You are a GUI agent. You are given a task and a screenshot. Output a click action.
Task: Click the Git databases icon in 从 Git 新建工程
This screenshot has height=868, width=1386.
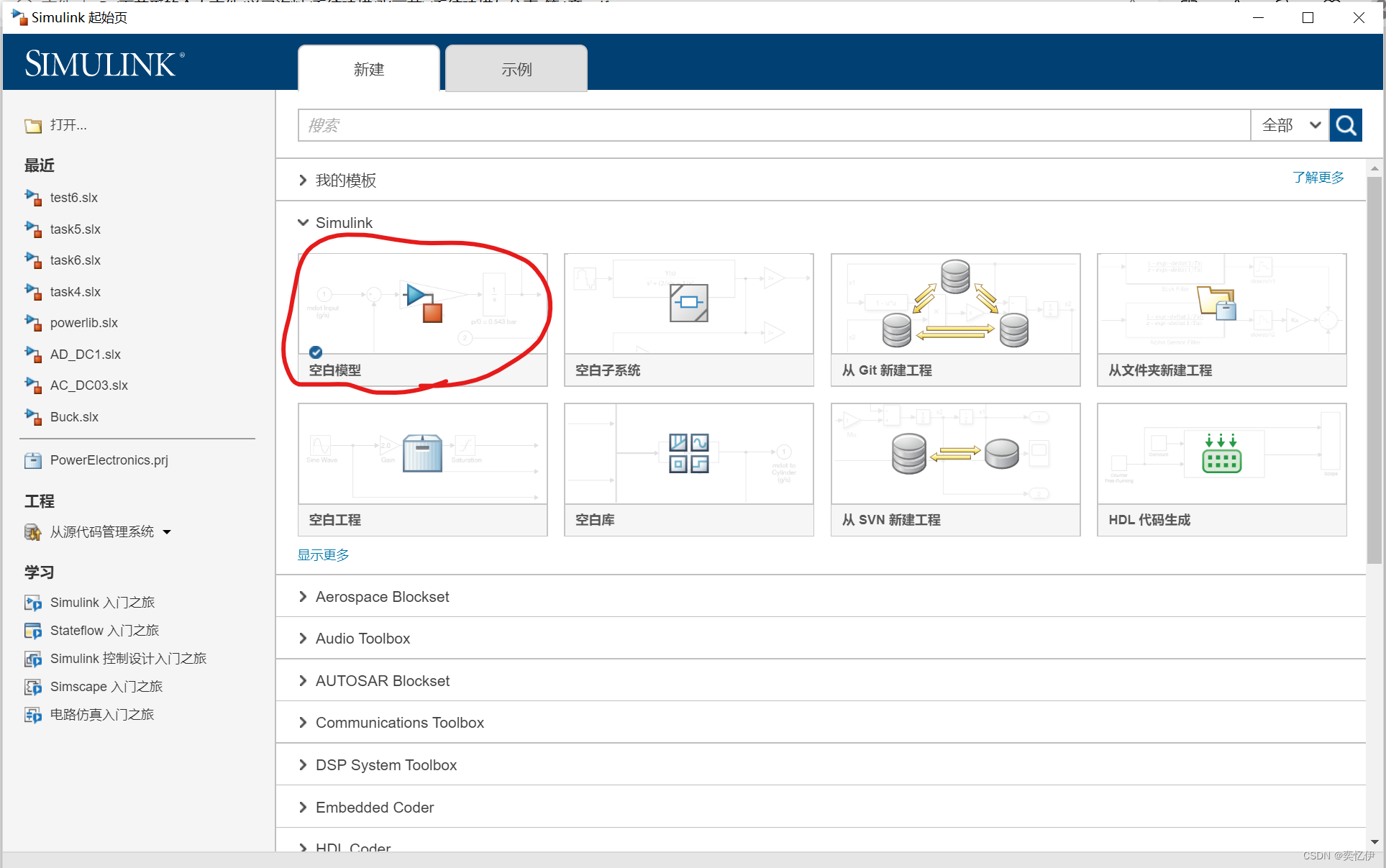pyautogui.click(x=955, y=303)
